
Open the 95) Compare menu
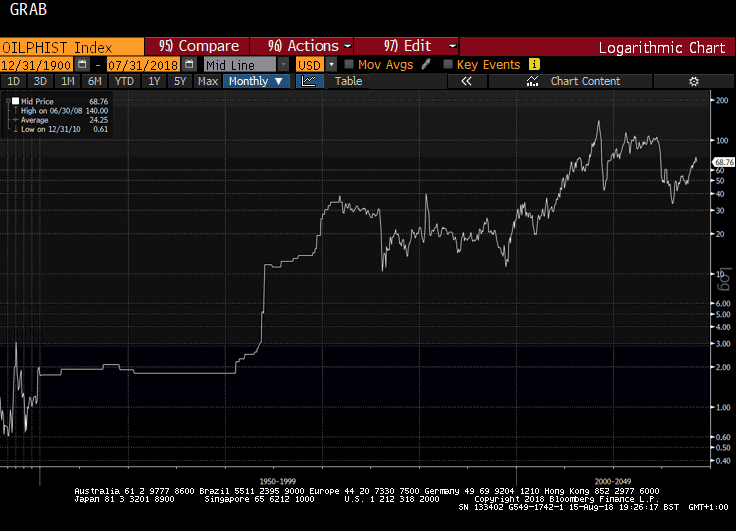pos(197,46)
